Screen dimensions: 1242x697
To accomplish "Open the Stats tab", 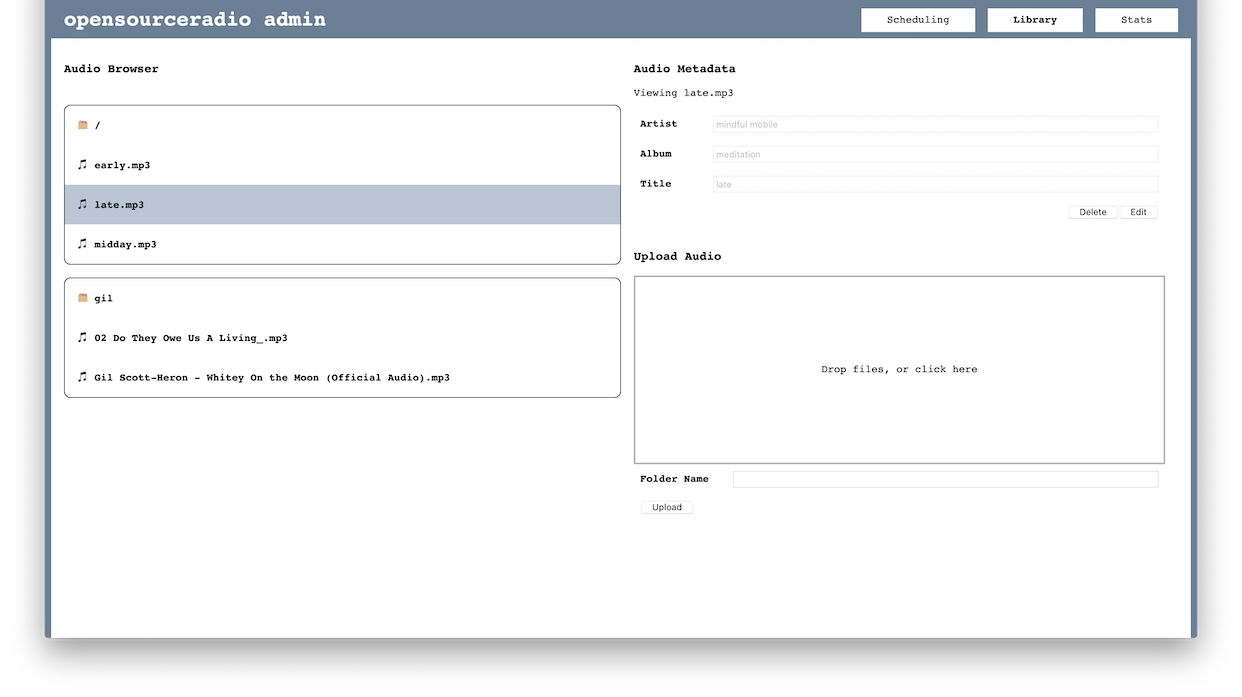I will (1136, 20).
